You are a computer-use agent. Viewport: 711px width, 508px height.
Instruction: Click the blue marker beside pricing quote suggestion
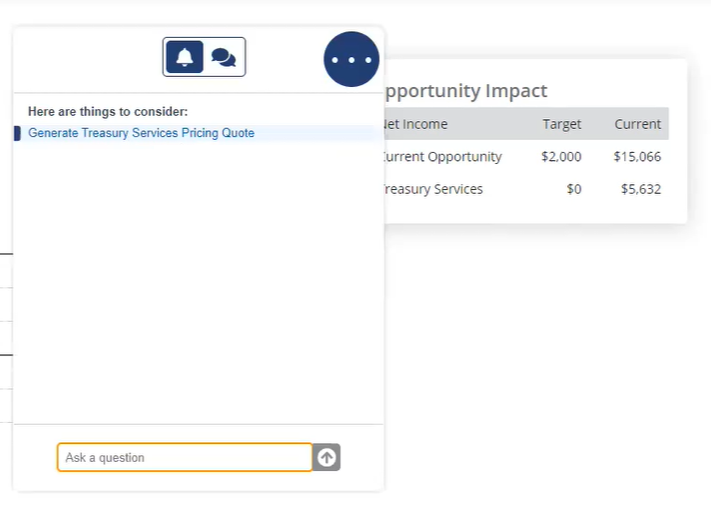[x=17, y=133]
